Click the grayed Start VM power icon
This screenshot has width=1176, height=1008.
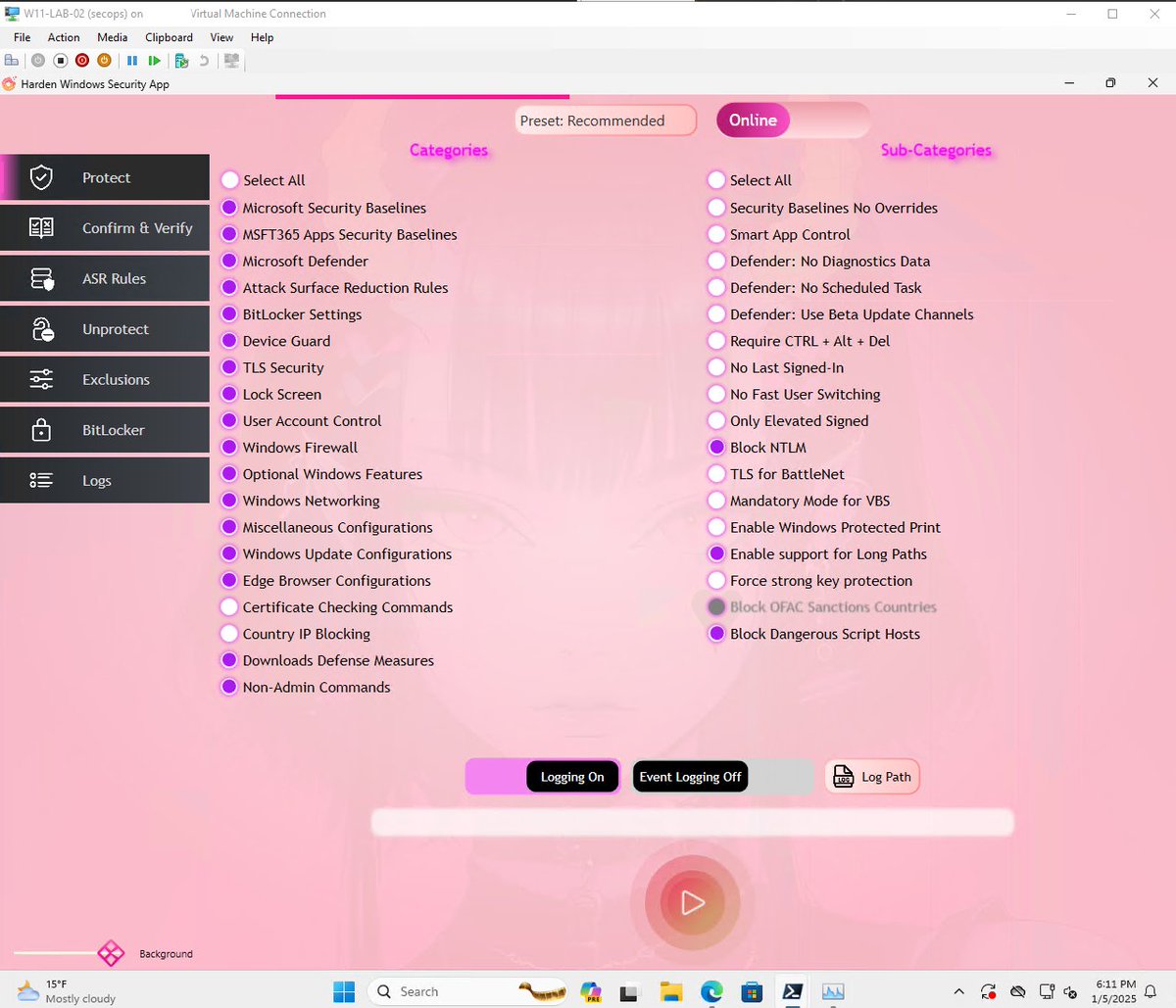tap(38, 61)
